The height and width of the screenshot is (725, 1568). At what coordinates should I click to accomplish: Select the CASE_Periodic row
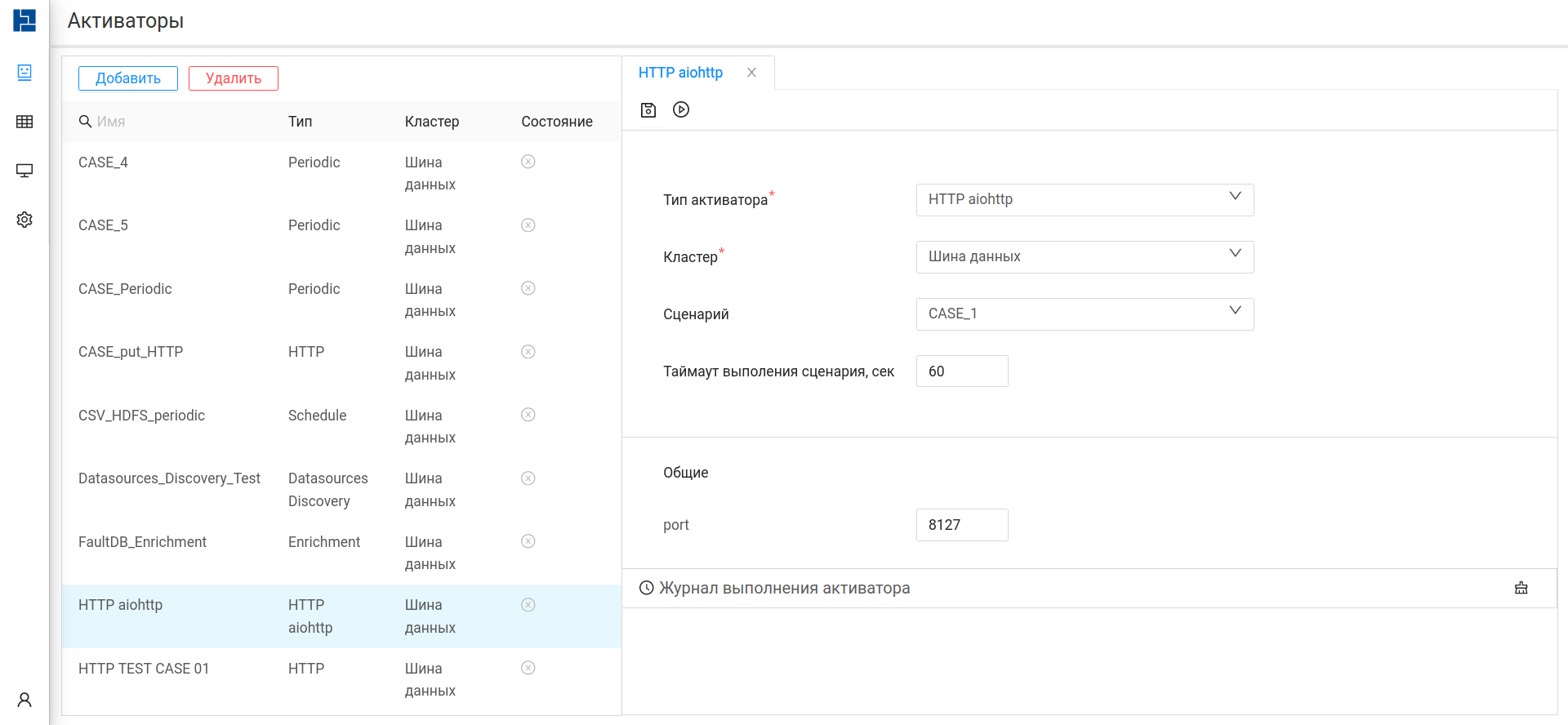341,300
